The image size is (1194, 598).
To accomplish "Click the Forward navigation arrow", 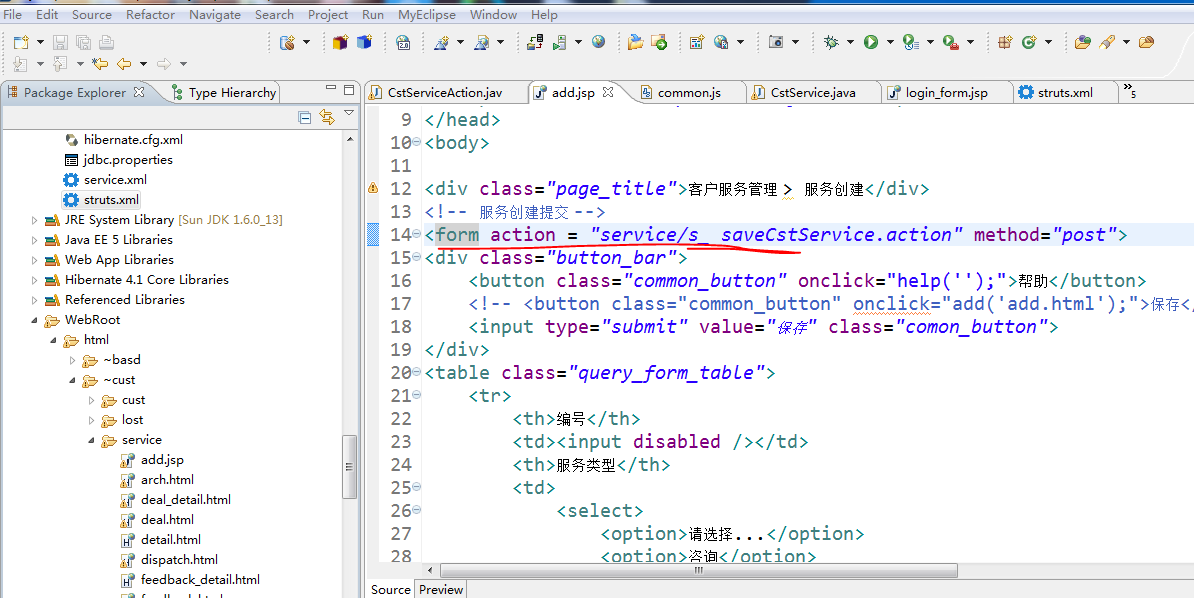I will coord(164,64).
